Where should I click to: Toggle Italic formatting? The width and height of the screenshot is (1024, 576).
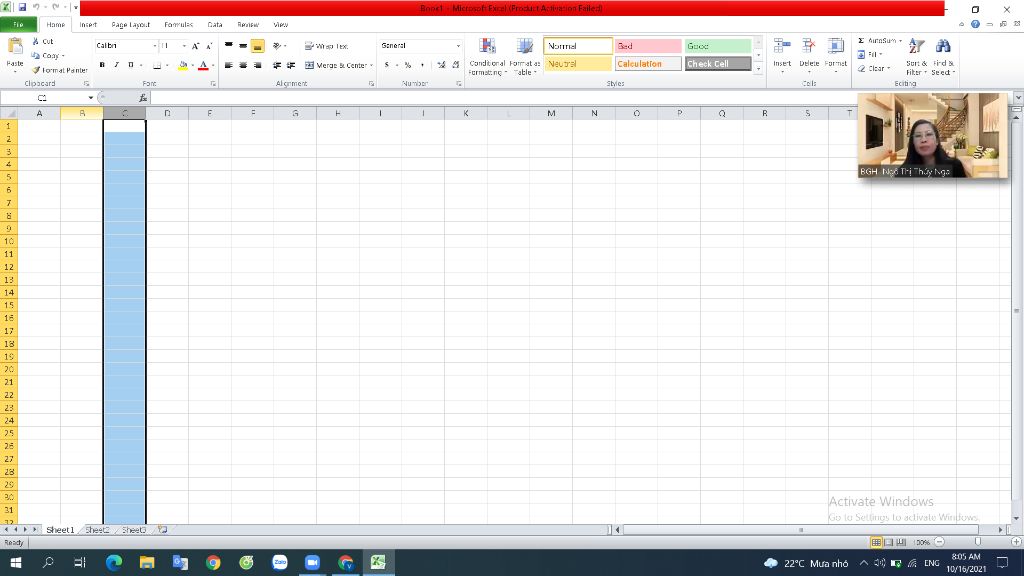pos(116,65)
